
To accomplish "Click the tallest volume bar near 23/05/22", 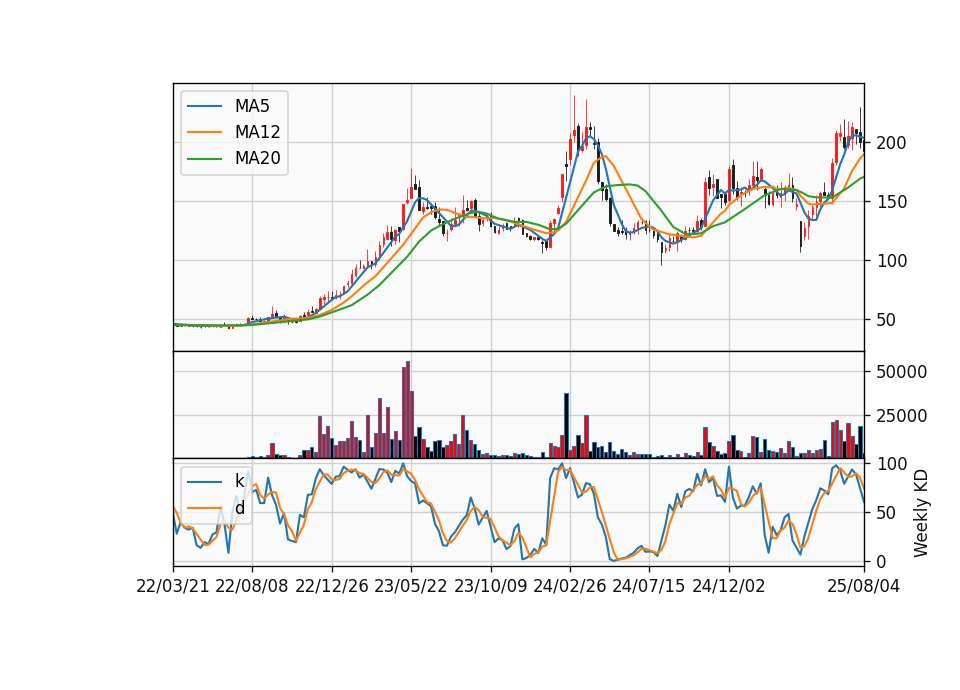I will click(408, 410).
